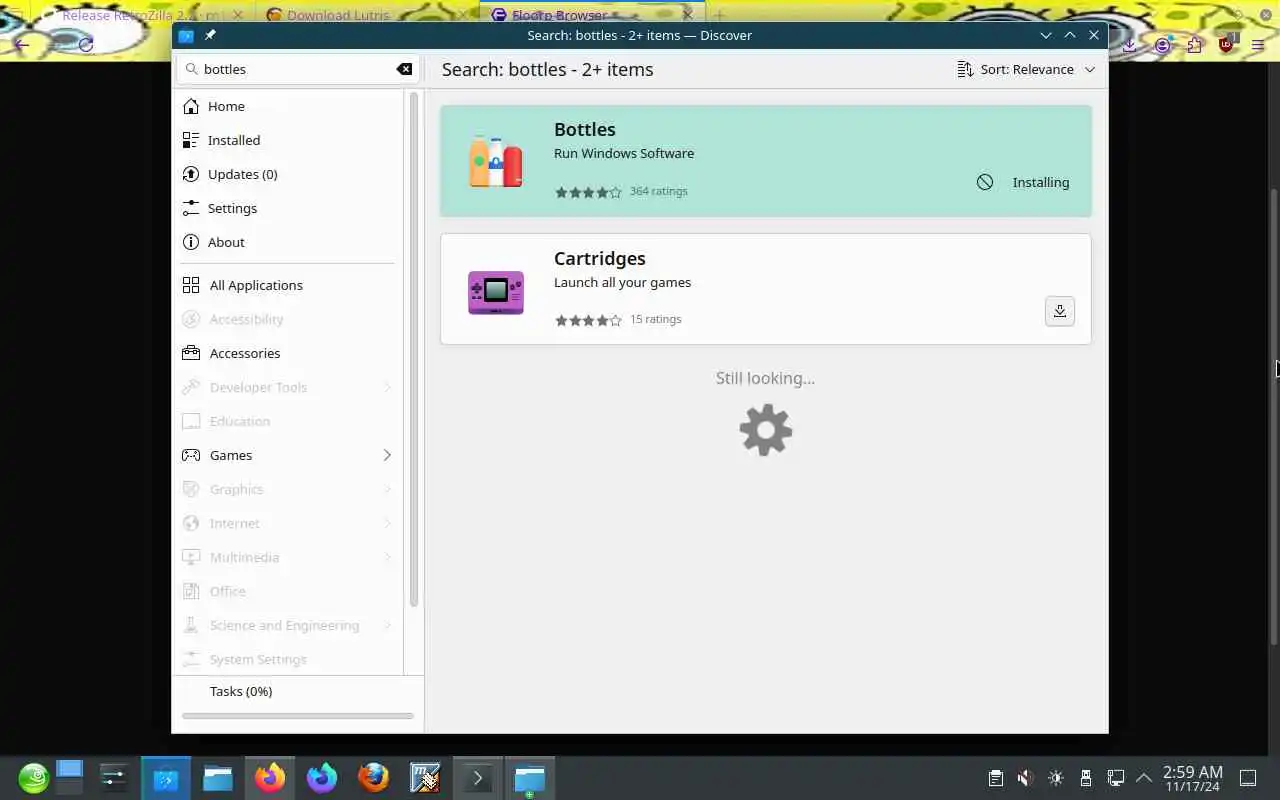Click the sidebar vertical scrollbar
This screenshot has height=800, width=1280.
tap(414, 350)
